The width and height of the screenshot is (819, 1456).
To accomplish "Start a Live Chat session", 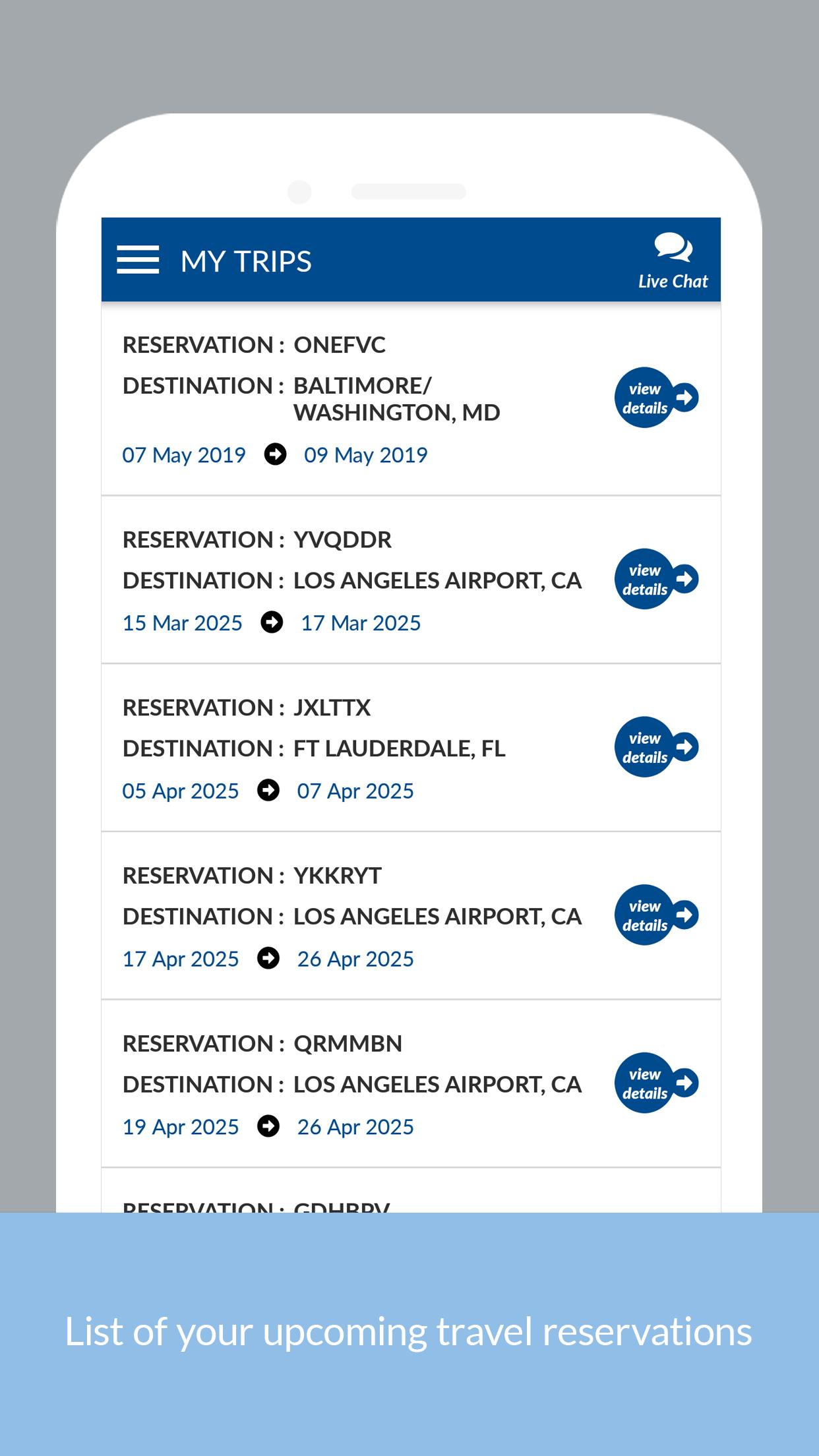I will point(673,261).
